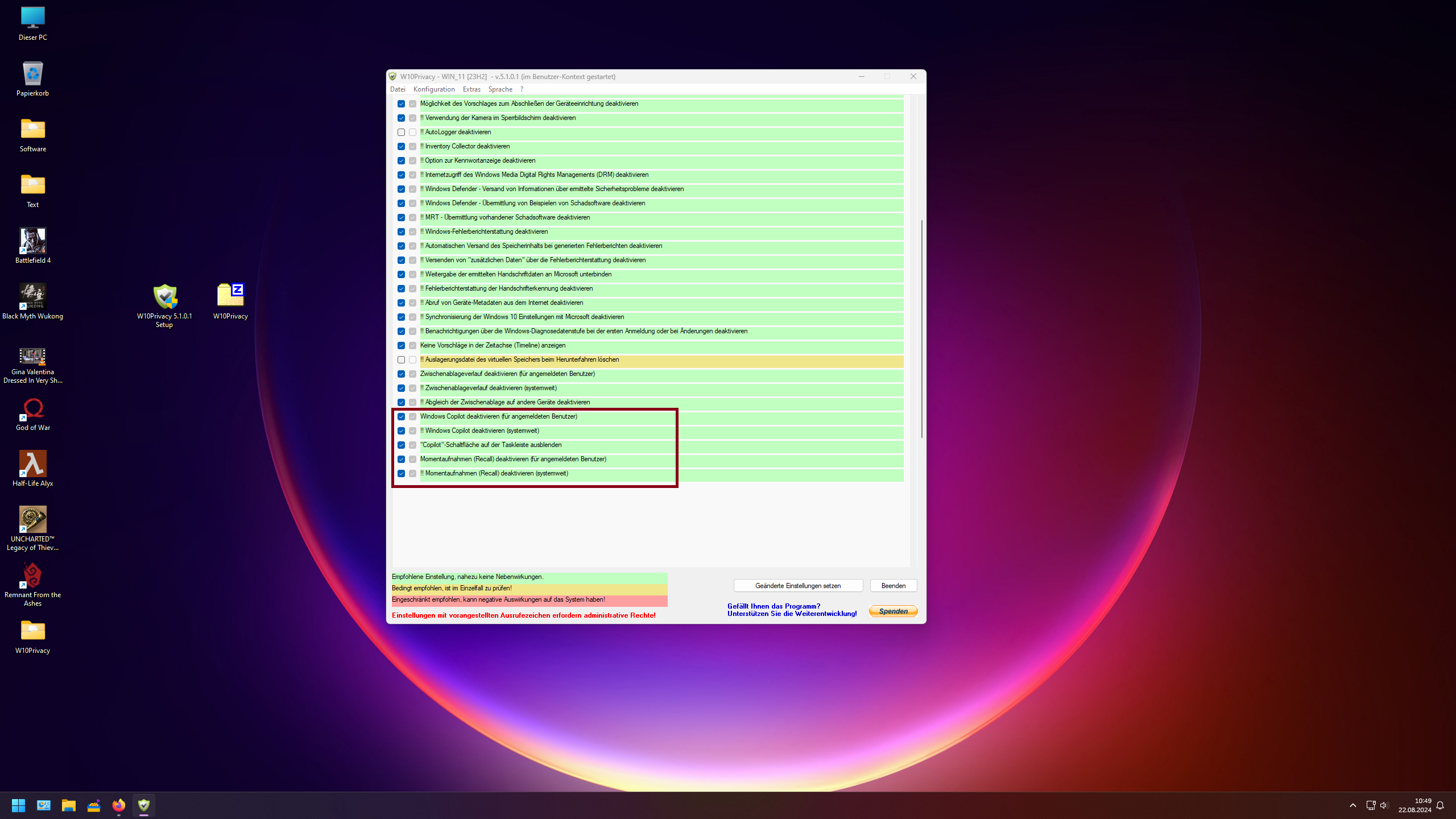Image resolution: width=1456 pixels, height=819 pixels.
Task: Click 'Geänderte Einstellungen setzen' button
Action: tap(798, 585)
